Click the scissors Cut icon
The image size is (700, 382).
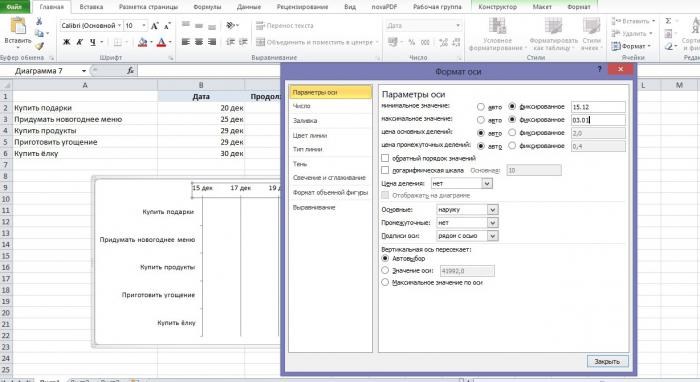[x=39, y=21]
